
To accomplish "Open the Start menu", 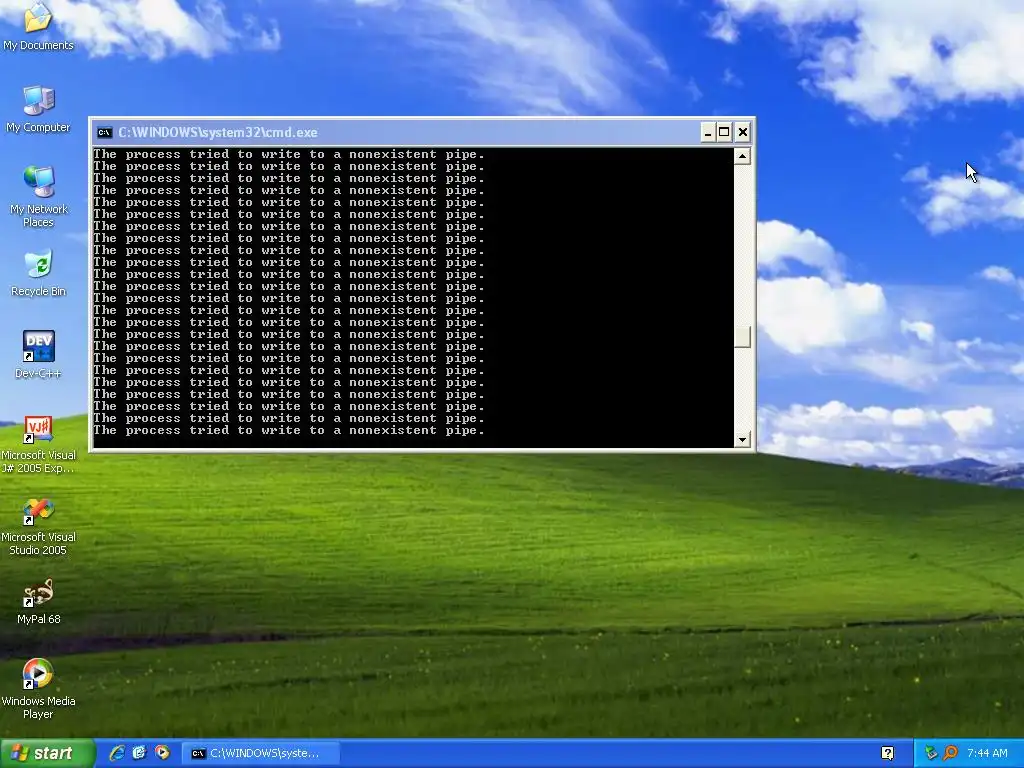I will pos(47,753).
